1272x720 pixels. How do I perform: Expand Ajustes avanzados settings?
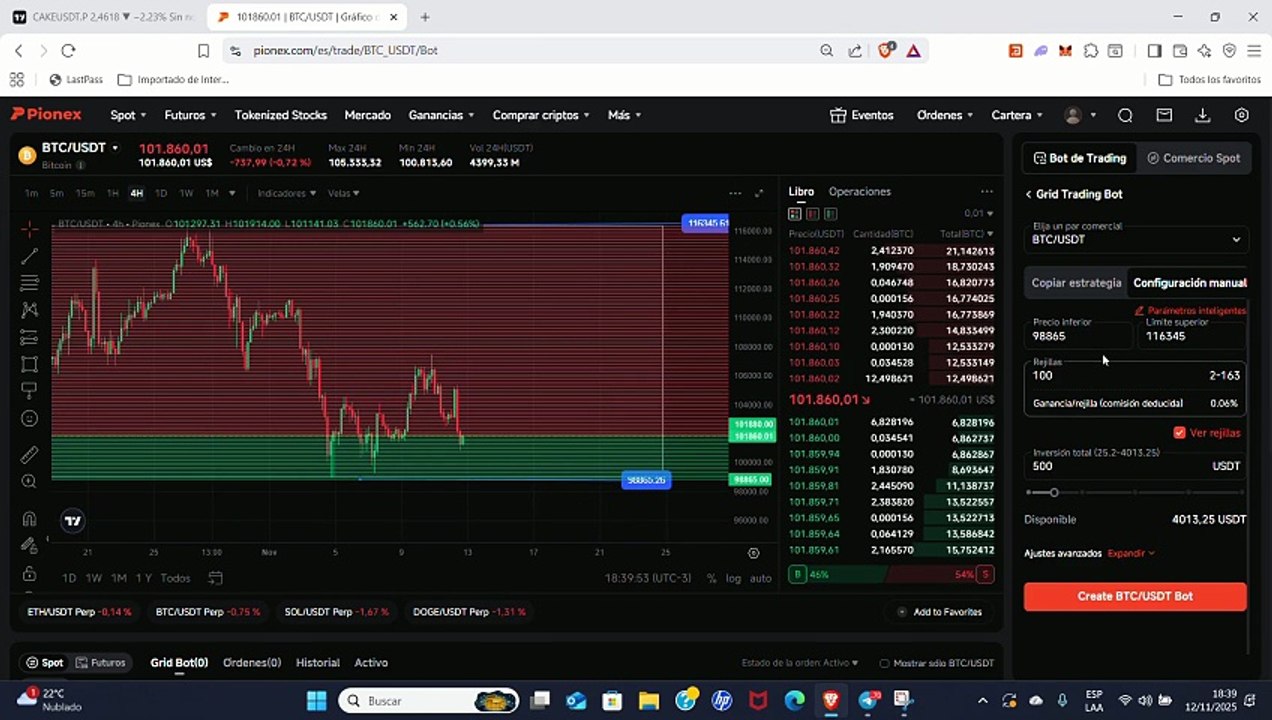1131,553
